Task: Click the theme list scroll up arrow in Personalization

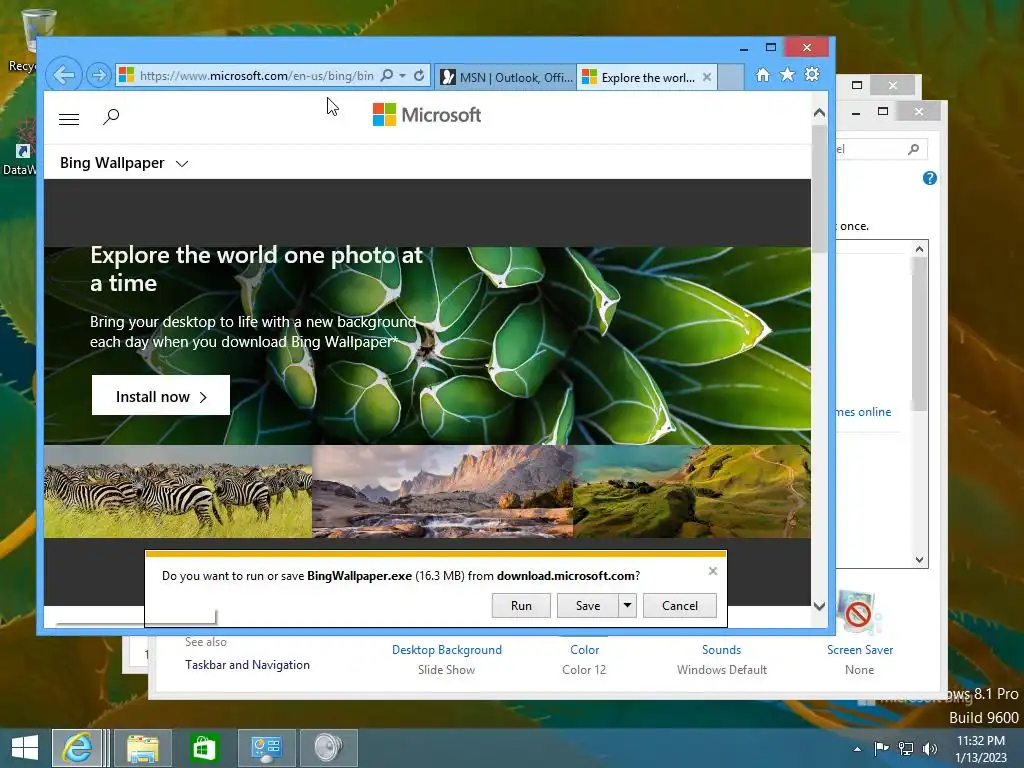Action: tap(920, 249)
